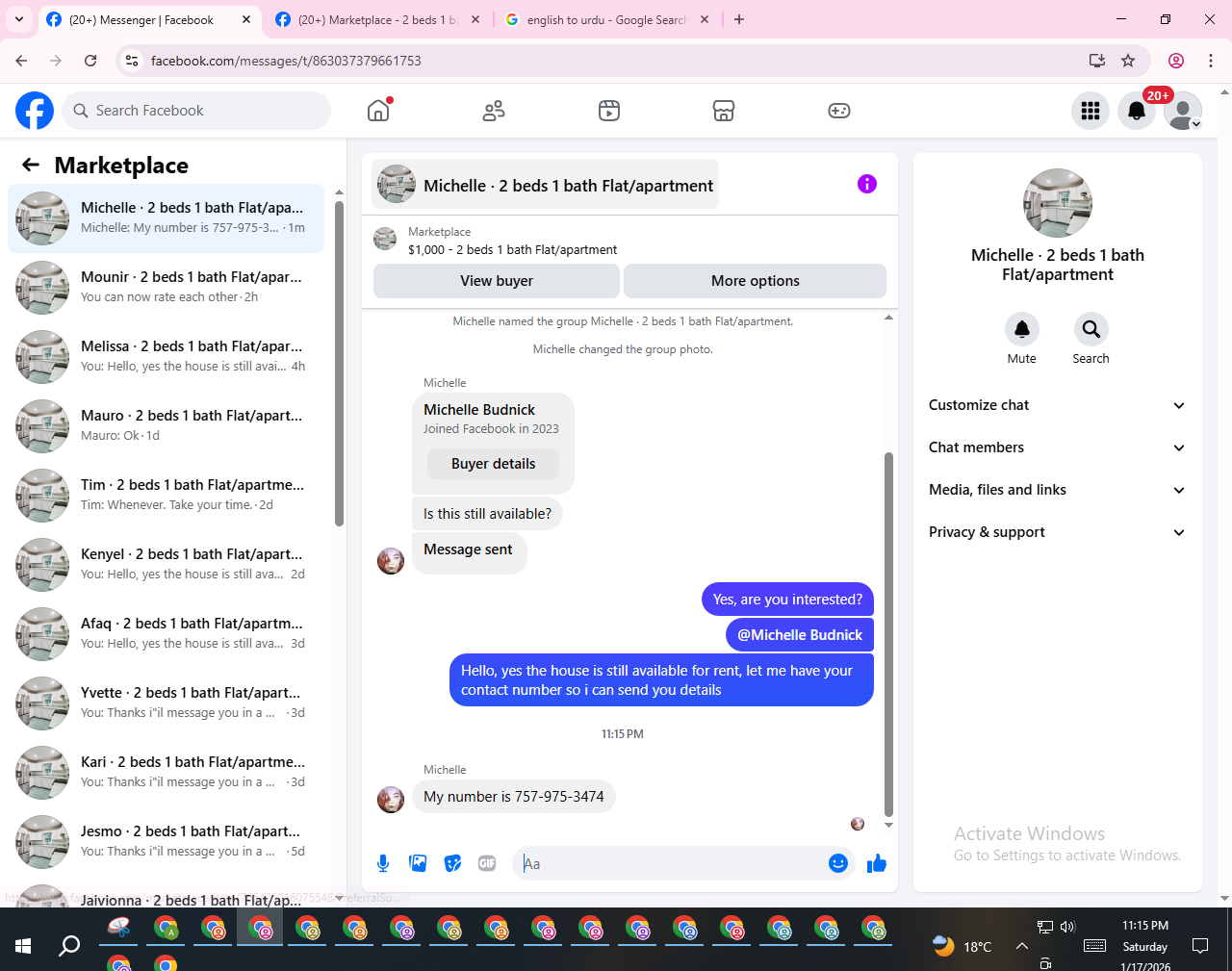Open Chrome three-dot menu
This screenshot has height=971, width=1232.
tap(1211, 61)
